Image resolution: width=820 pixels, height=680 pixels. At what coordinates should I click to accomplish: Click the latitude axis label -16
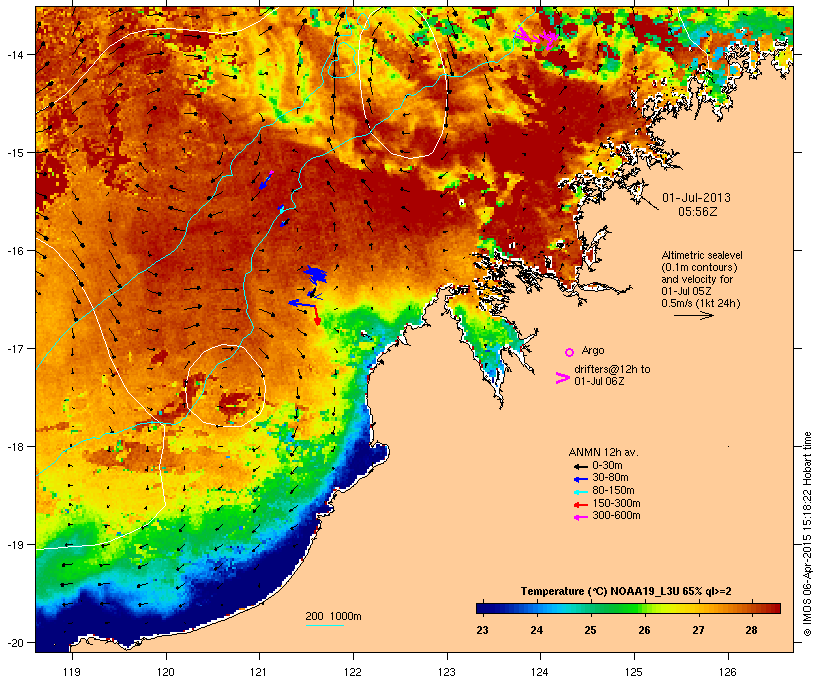(x=15, y=251)
